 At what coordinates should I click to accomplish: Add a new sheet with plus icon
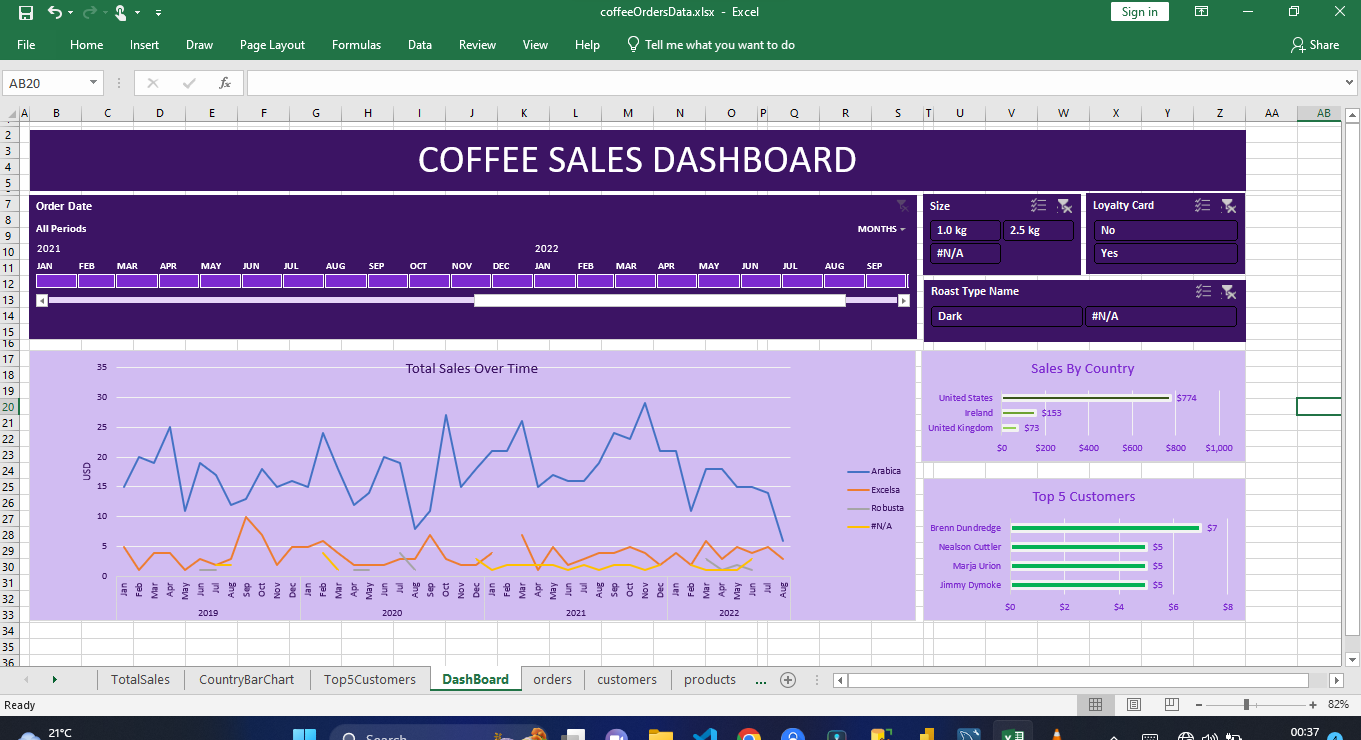click(787, 680)
